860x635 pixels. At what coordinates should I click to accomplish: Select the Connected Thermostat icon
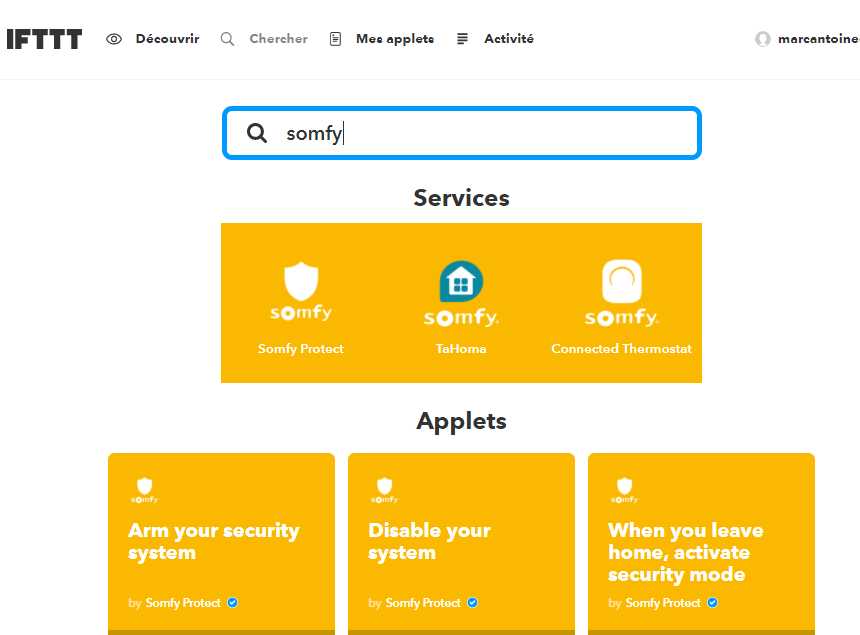[621, 282]
